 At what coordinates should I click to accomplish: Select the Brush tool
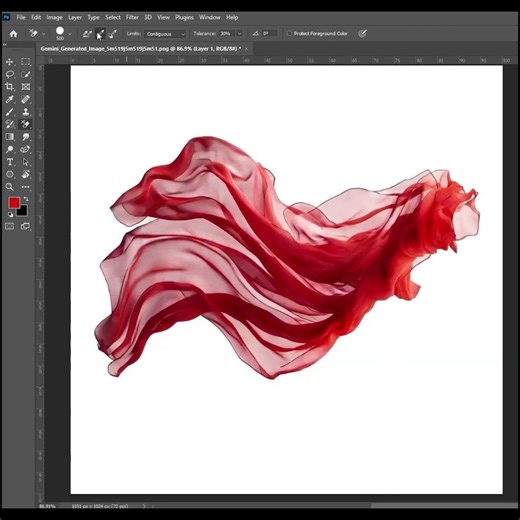[x=9, y=112]
